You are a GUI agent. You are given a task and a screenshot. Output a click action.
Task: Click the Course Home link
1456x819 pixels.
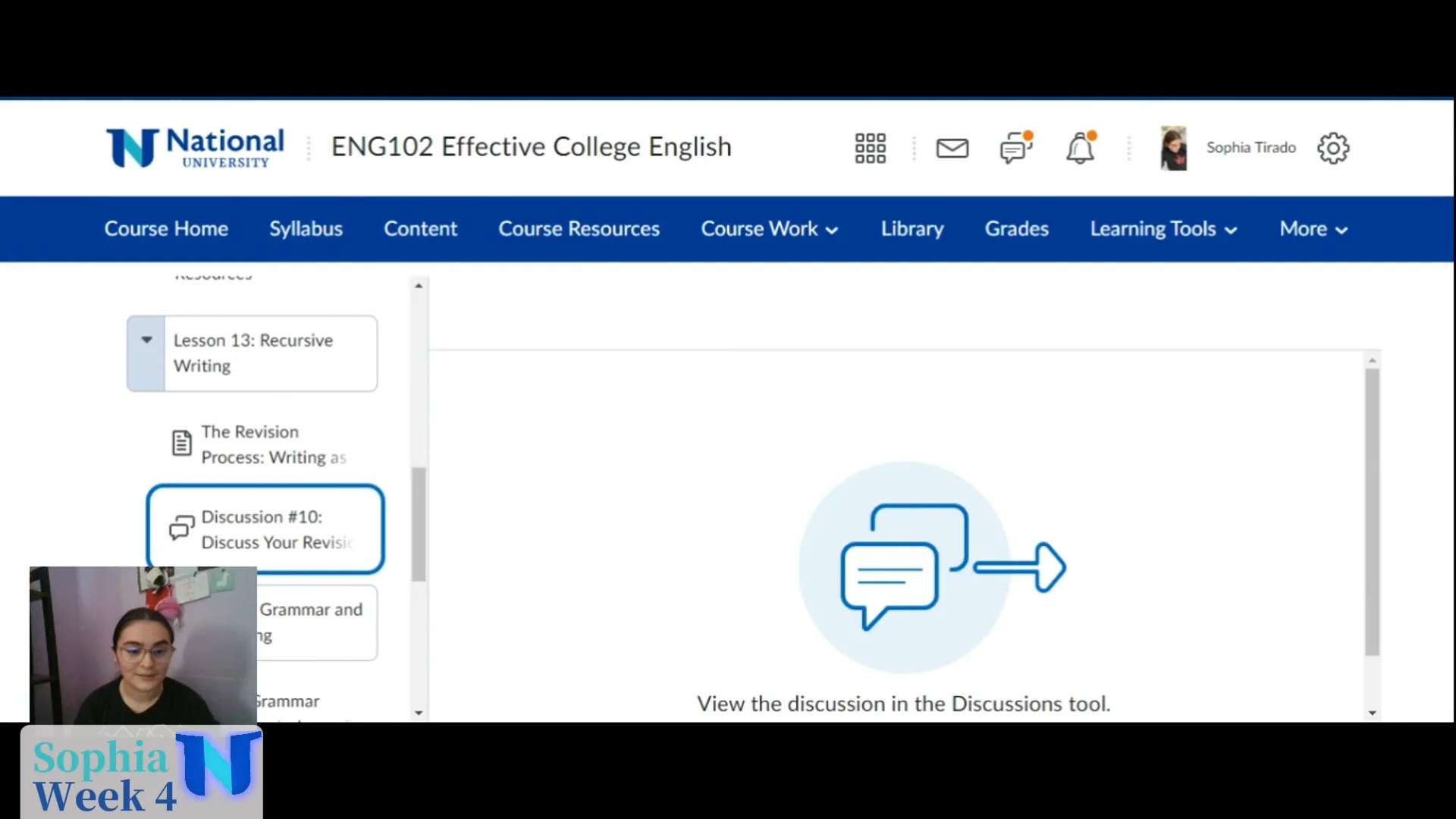(166, 229)
